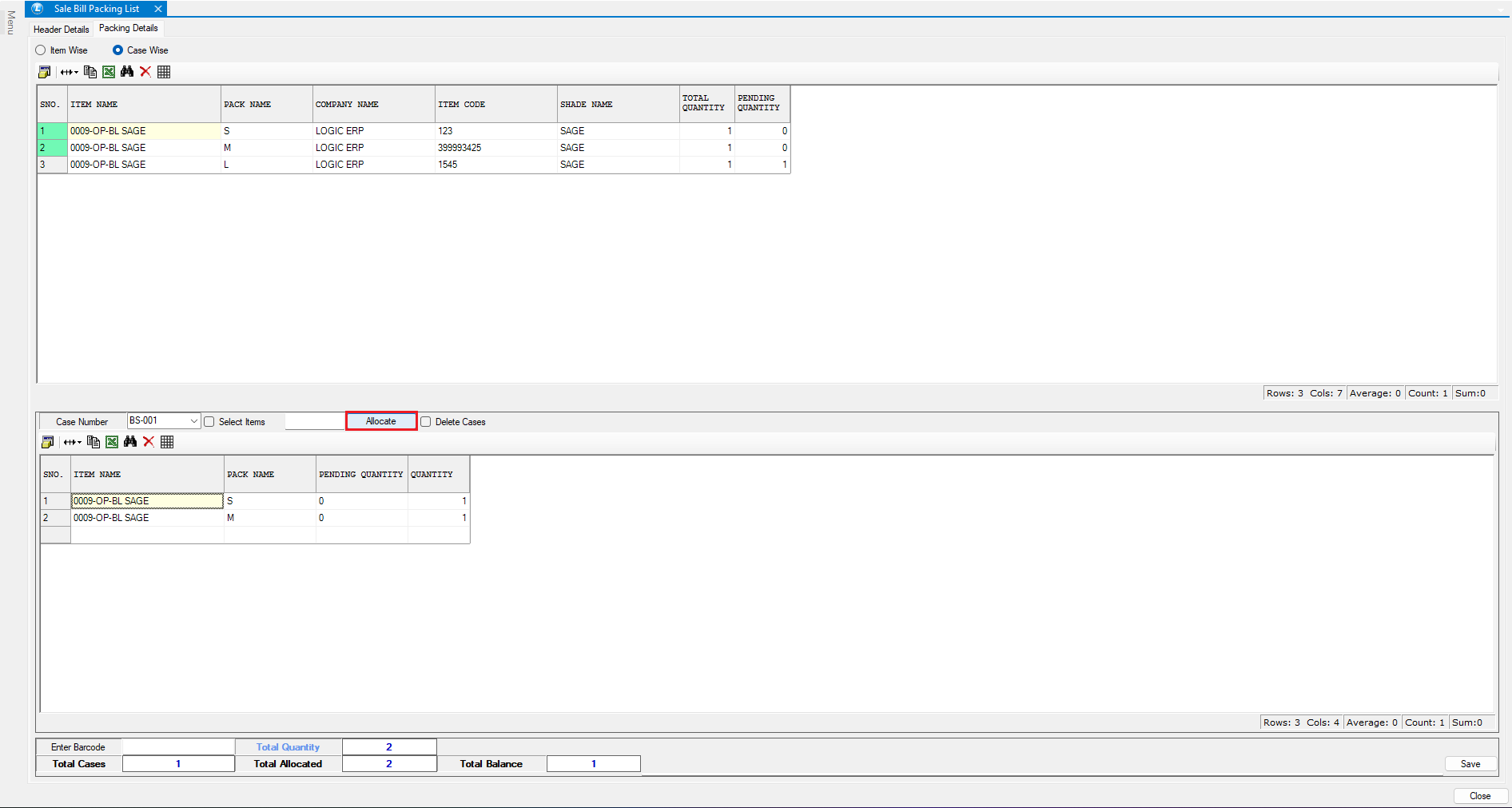Tick the Delete Cases checkbox
Image resolution: width=1512 pixels, height=808 pixels.
point(426,422)
